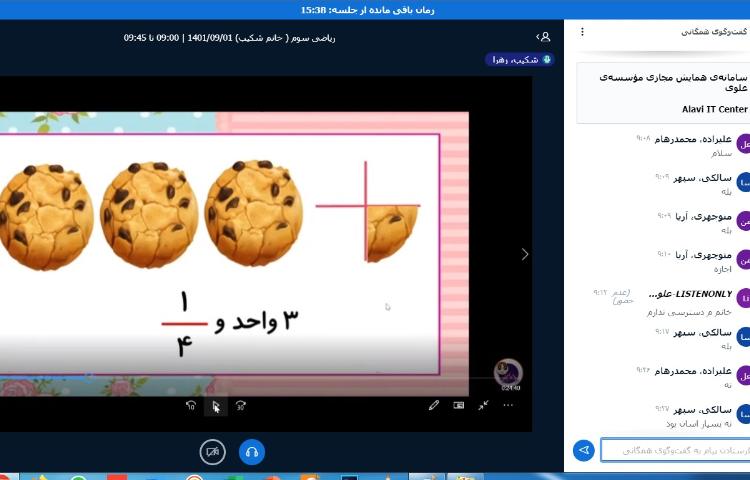This screenshot has height=480, width=750.
Task: Click the headphones listen-only audio button
Action: tap(252, 452)
